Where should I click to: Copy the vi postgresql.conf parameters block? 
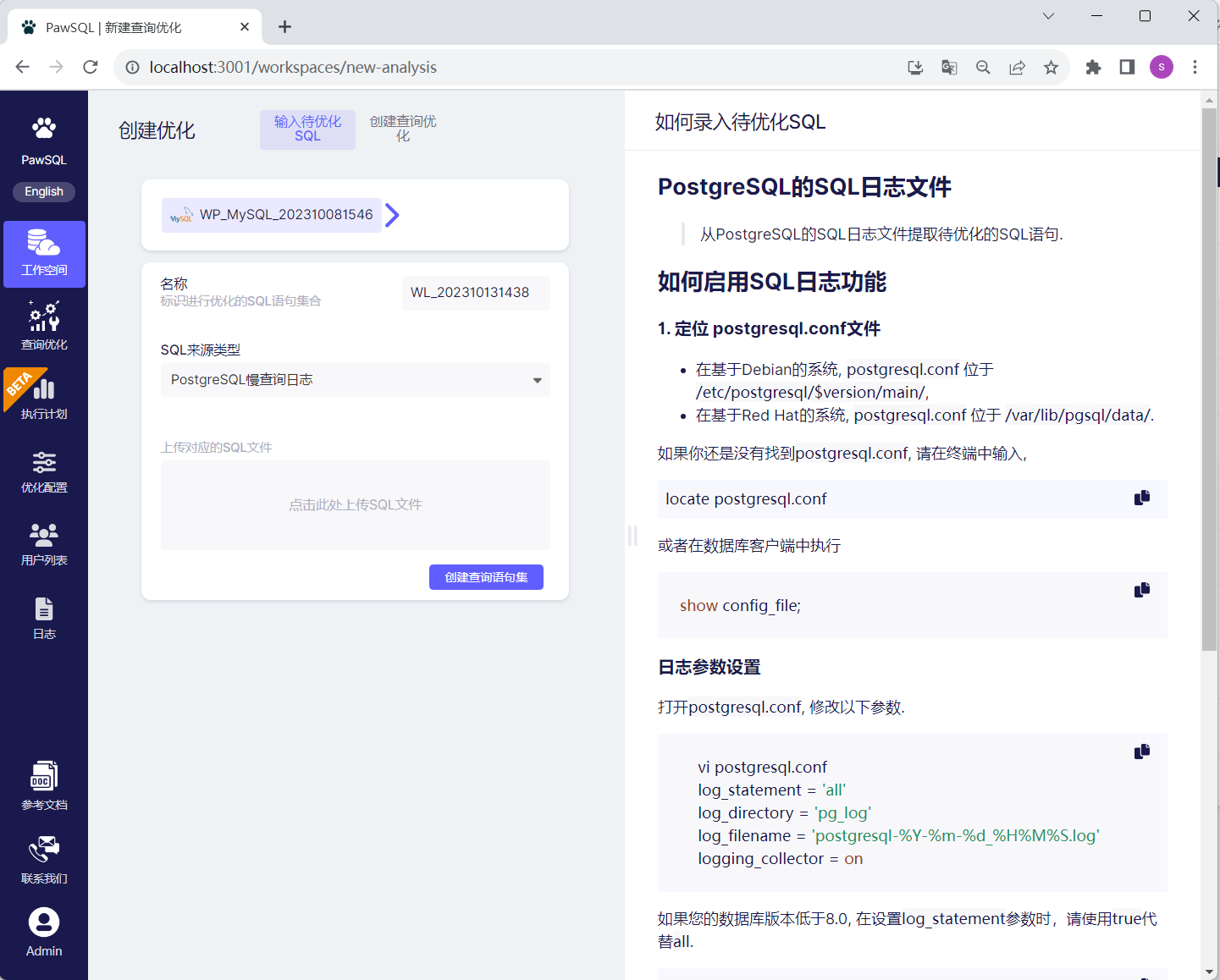pos(1141,752)
